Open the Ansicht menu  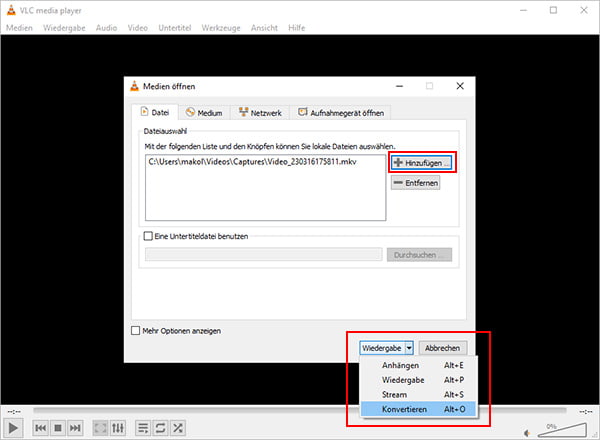[264, 28]
